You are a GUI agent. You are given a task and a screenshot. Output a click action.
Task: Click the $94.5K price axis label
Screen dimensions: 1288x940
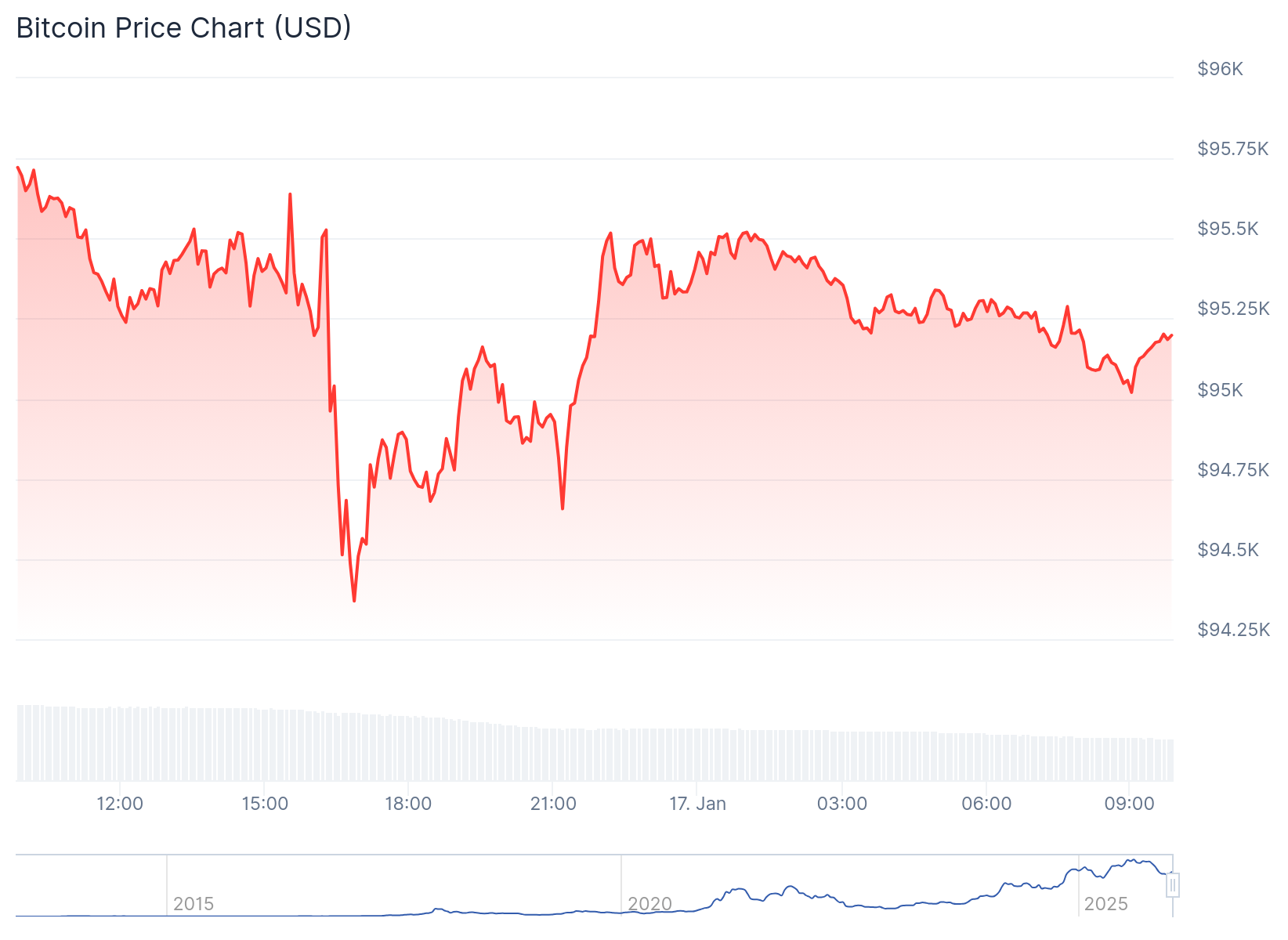[1228, 550]
